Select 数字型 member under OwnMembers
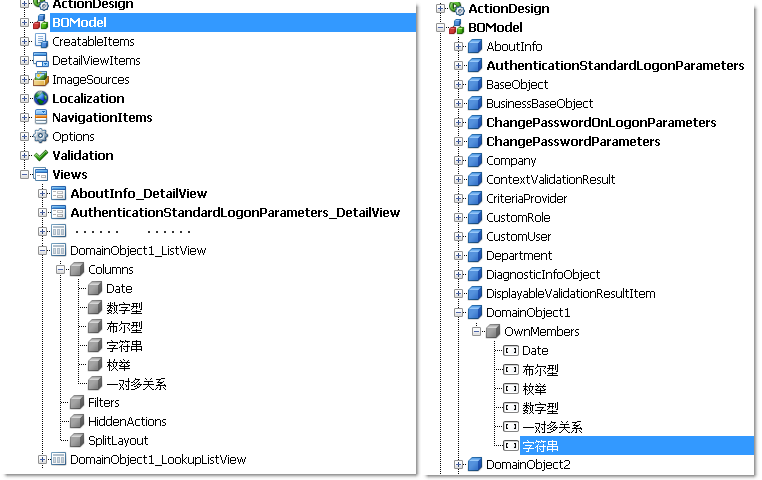762x480 pixels. pyautogui.click(x=540, y=408)
